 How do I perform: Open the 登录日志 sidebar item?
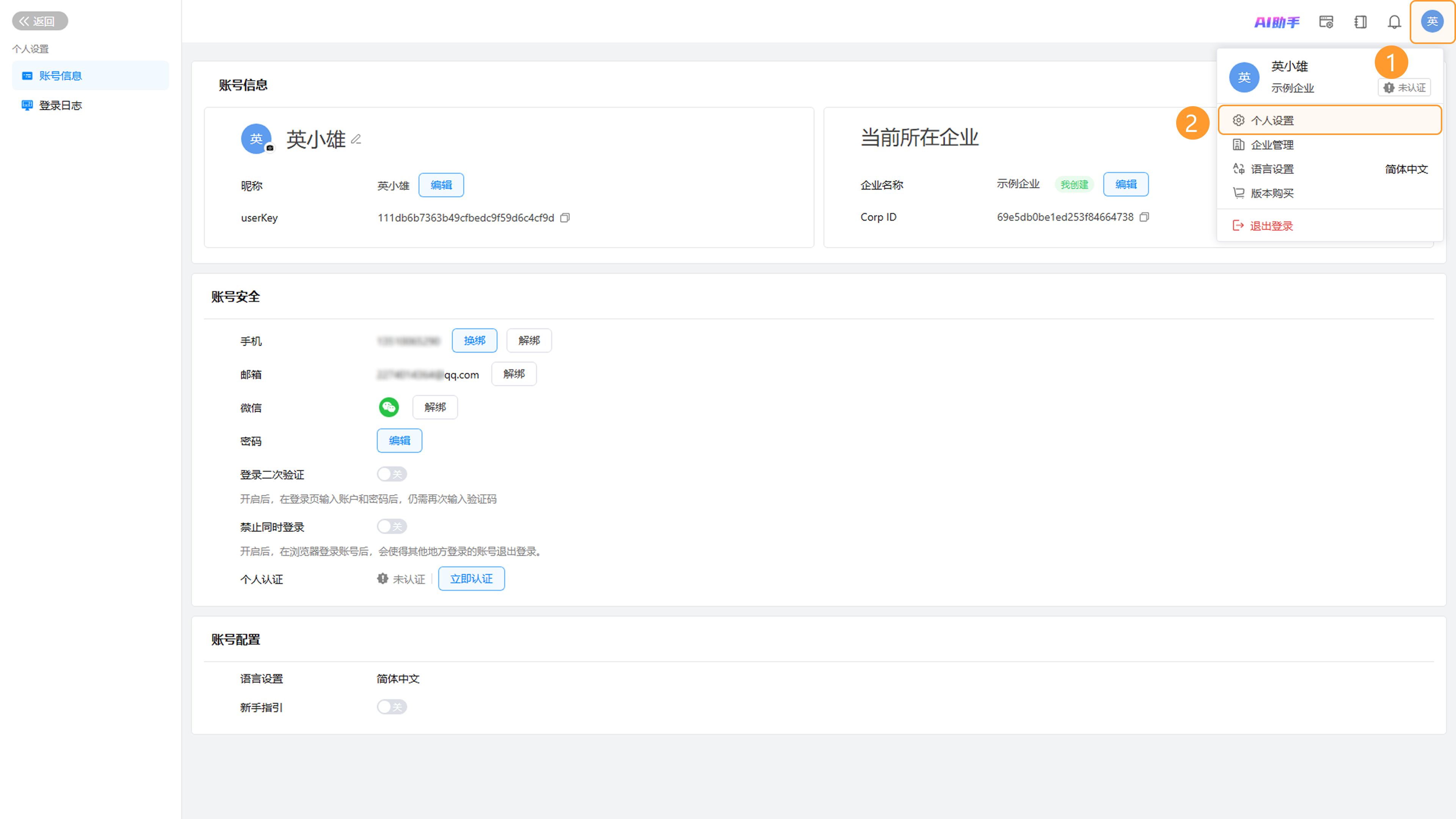coord(91,106)
